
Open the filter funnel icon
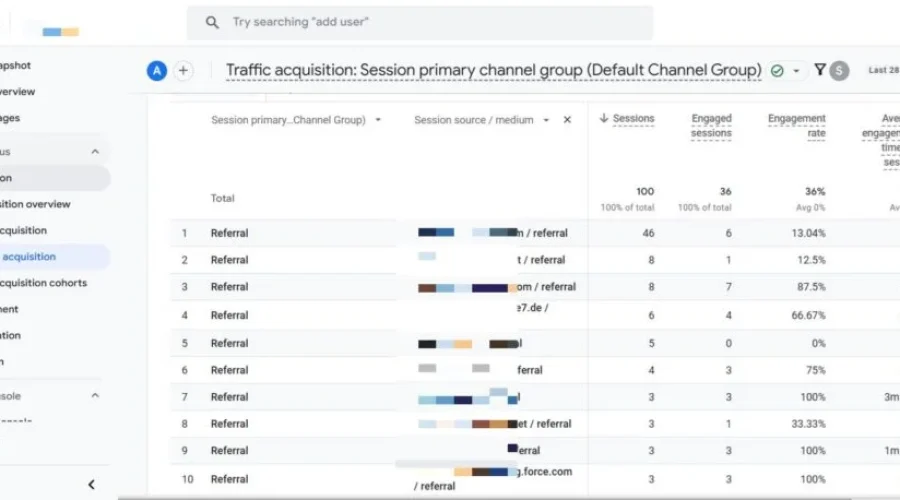[820, 70]
